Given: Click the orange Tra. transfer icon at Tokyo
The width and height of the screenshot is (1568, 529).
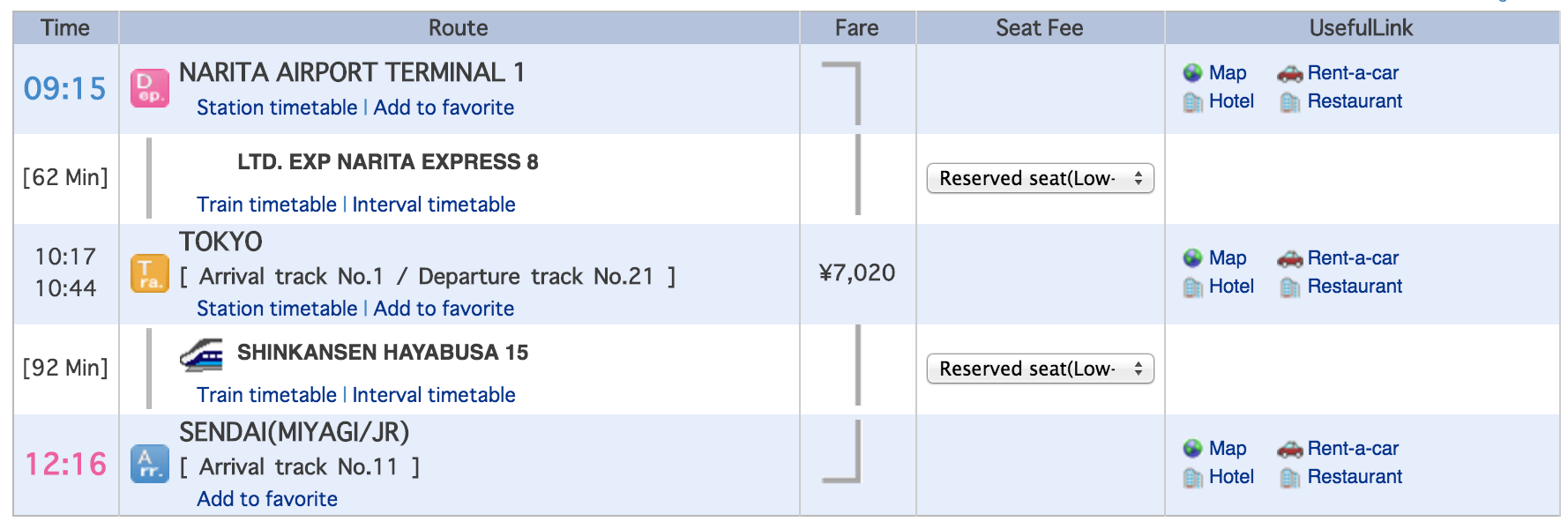Looking at the screenshot, I should point(150,273).
